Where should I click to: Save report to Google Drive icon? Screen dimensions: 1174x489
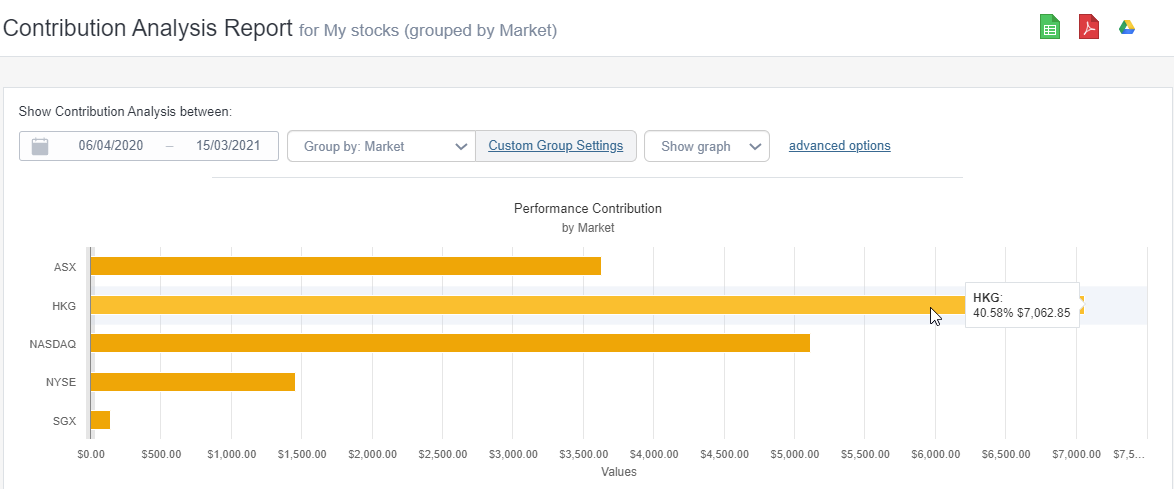pyautogui.click(x=1127, y=27)
